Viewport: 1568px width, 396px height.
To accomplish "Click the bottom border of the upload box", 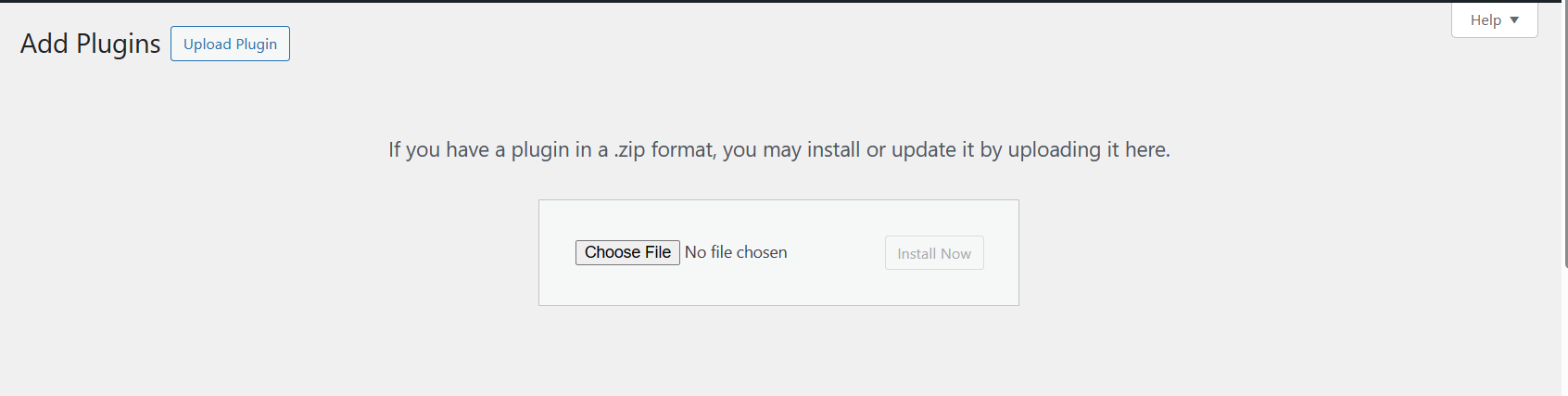I will point(778,305).
